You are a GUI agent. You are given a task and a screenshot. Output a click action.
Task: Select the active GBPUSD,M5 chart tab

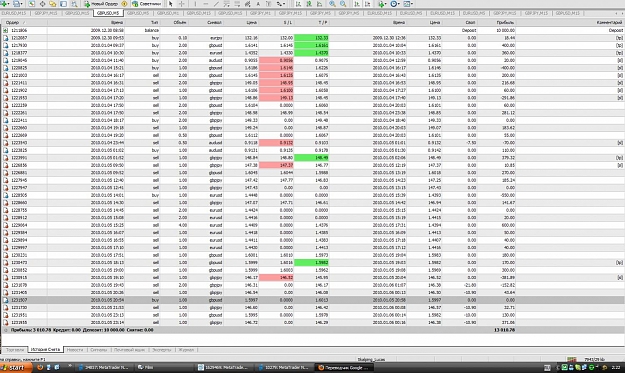(108, 13)
